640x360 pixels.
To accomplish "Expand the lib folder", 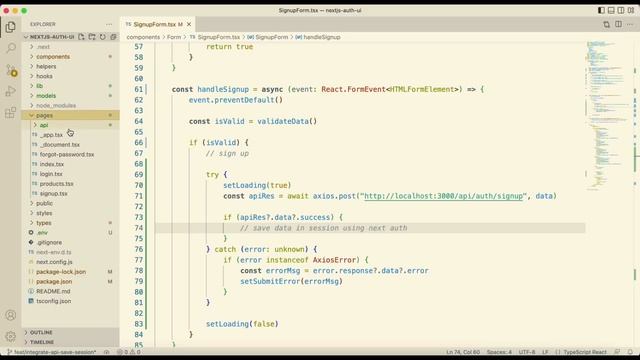I will coord(70,86).
